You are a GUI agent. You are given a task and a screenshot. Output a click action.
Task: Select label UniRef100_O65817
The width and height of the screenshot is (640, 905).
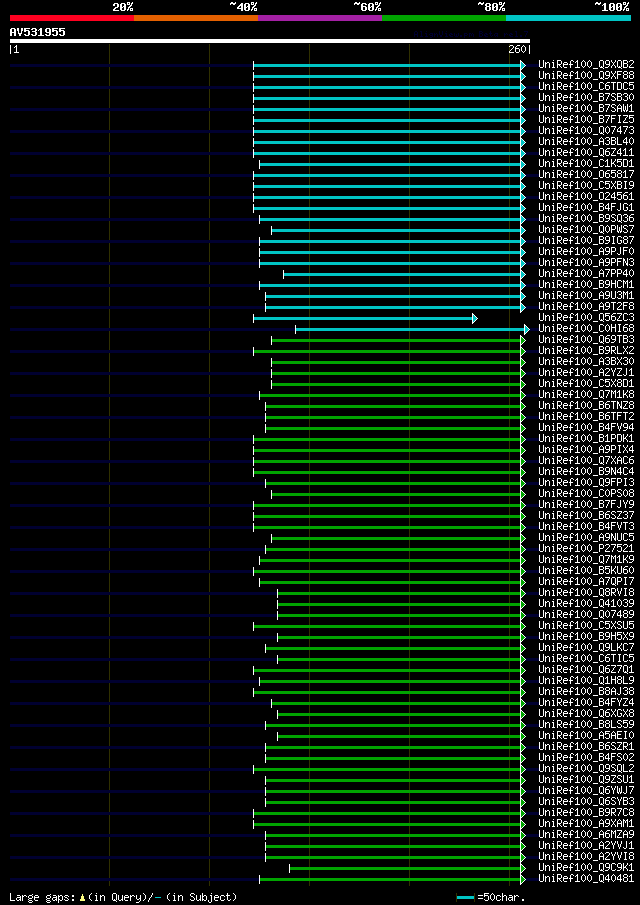pyautogui.click(x=586, y=175)
